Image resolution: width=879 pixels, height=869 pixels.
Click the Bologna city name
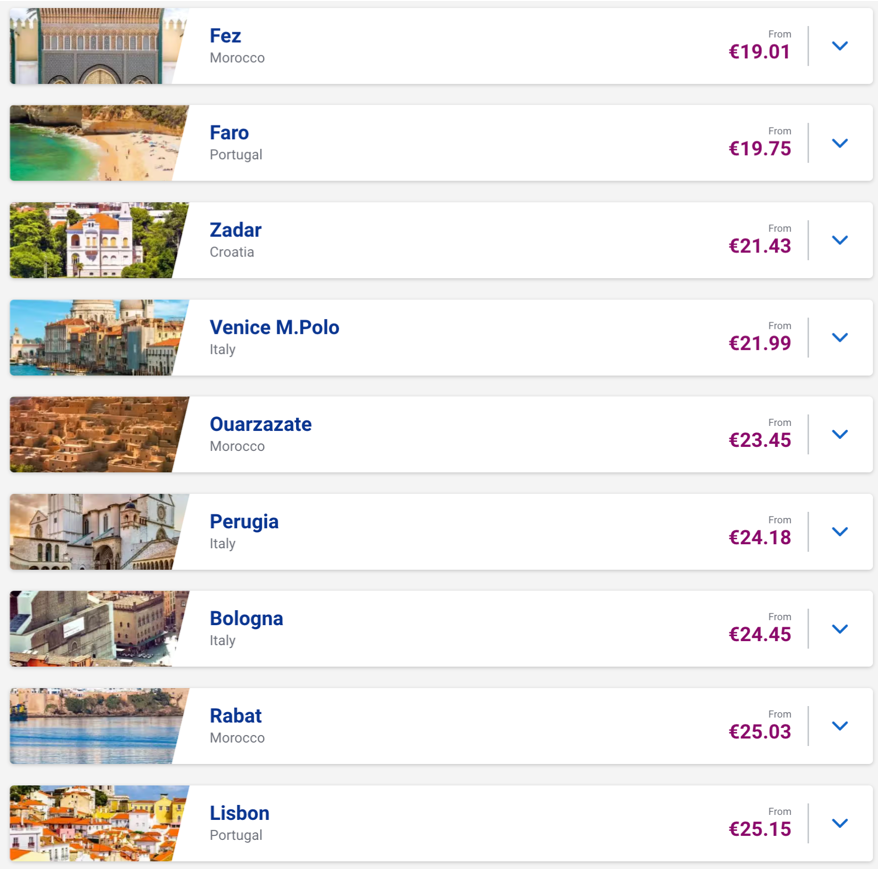[246, 618]
